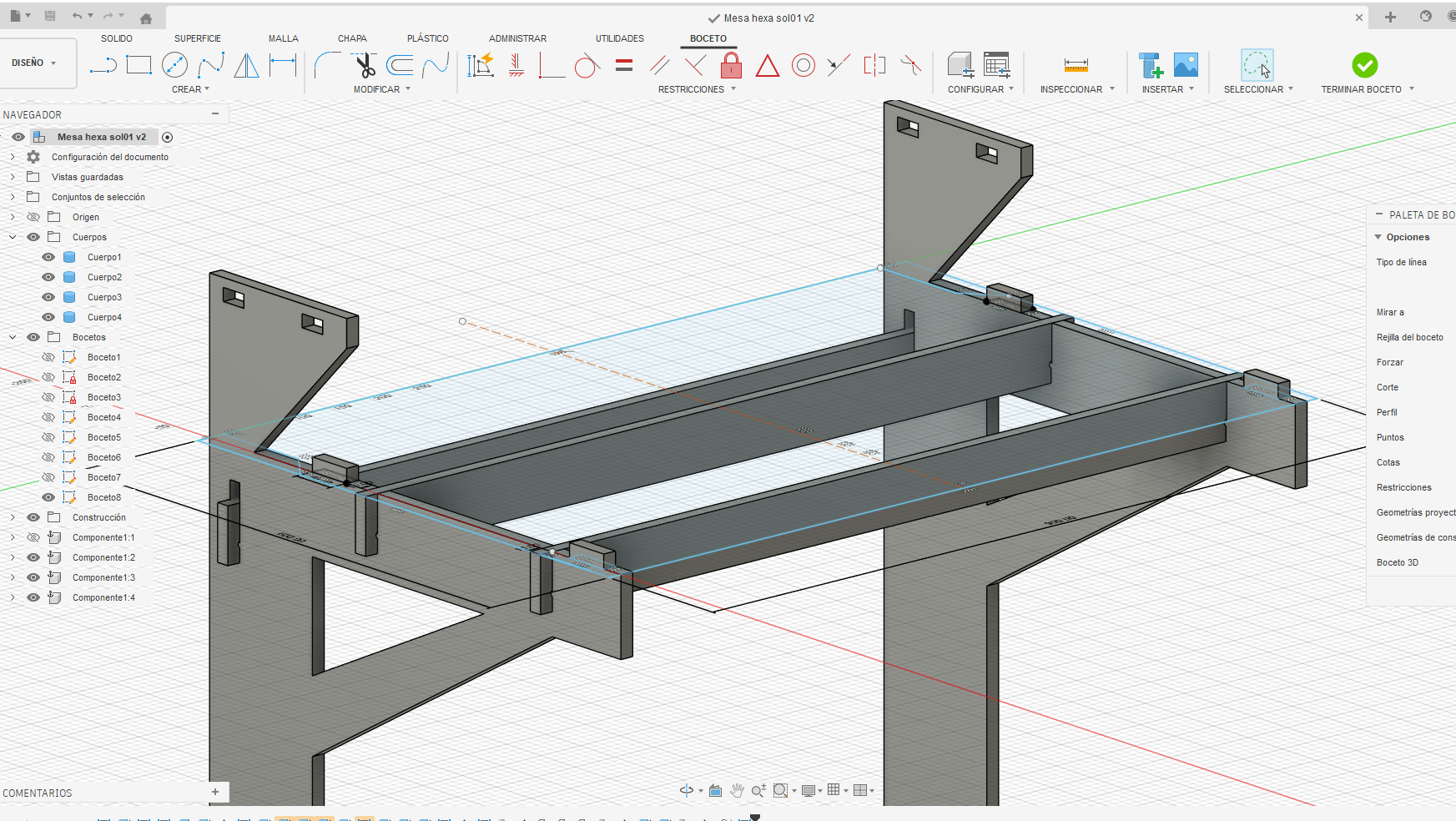Image resolution: width=1456 pixels, height=821 pixels.
Task: Click the Concentric constraint icon
Action: 803,65
